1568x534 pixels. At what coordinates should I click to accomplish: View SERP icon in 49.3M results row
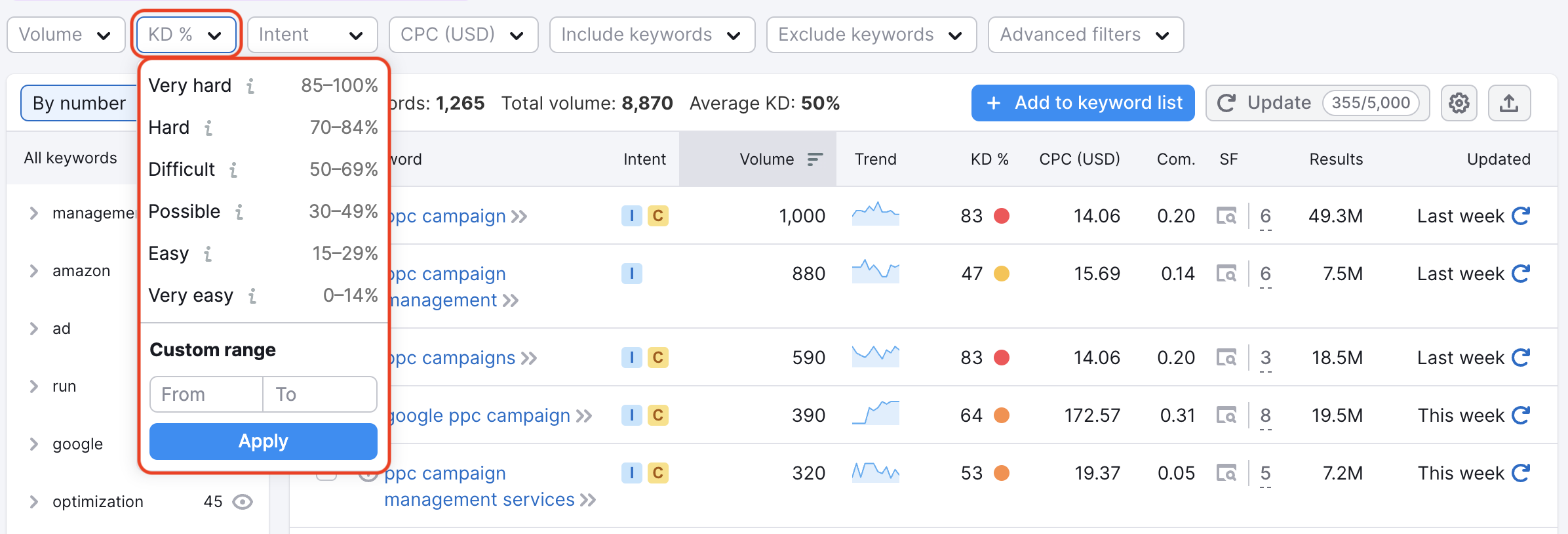(1226, 216)
